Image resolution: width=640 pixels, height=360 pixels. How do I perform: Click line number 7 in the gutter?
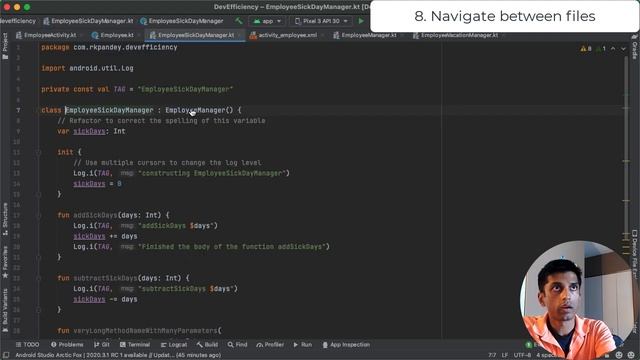(18, 110)
